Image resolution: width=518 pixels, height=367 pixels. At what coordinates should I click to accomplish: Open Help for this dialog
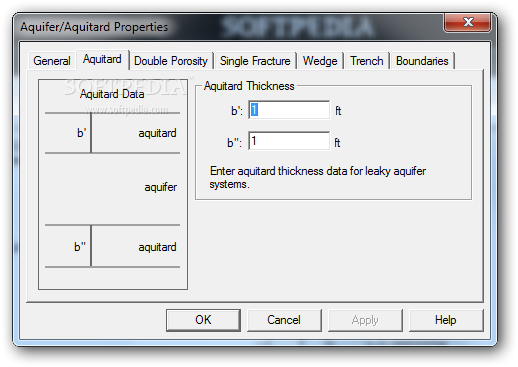click(x=446, y=320)
